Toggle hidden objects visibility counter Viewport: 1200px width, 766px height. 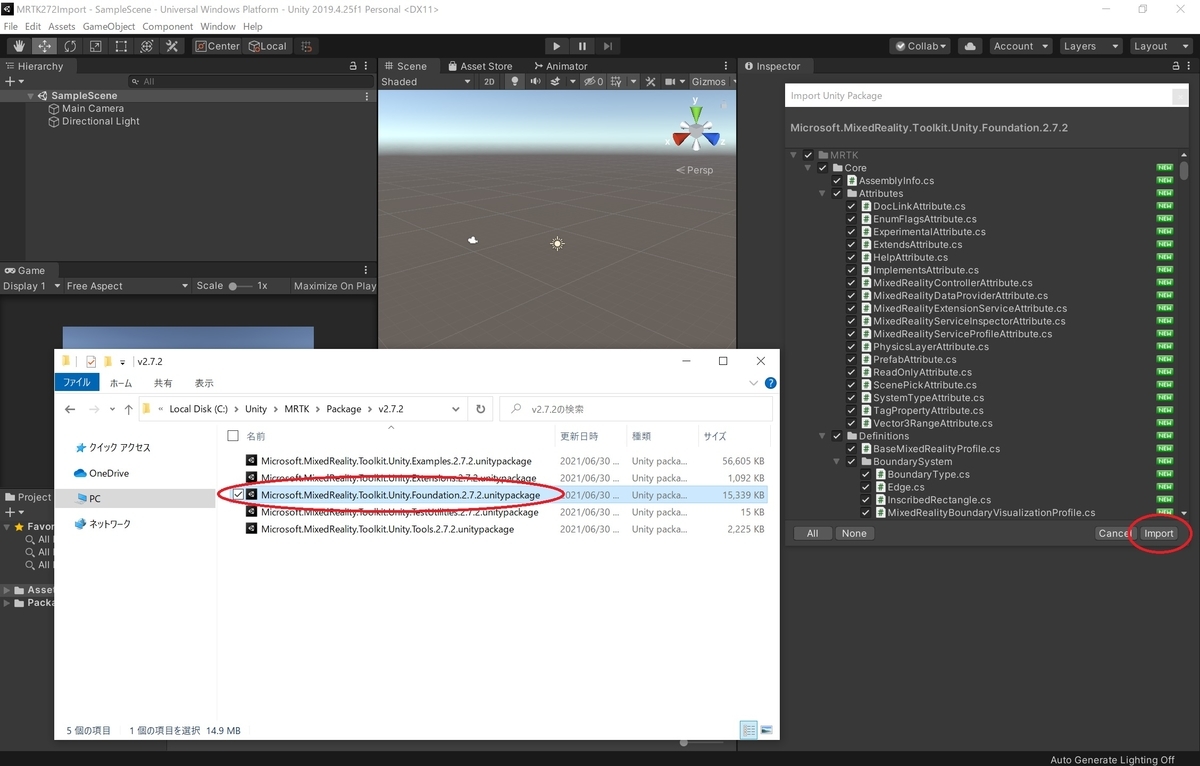594,82
